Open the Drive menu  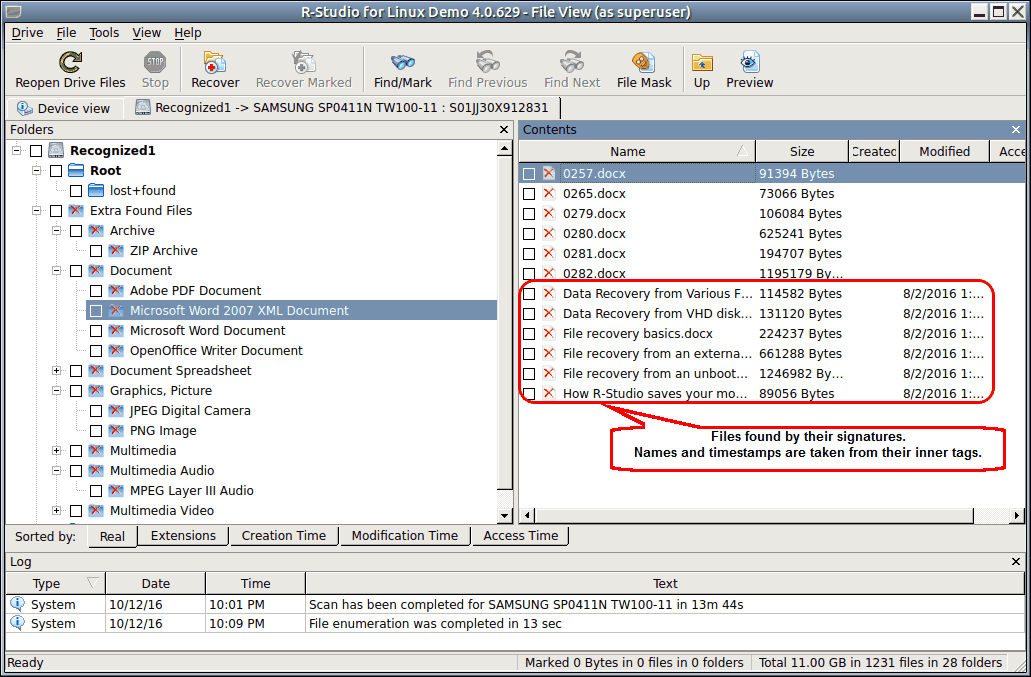28,33
